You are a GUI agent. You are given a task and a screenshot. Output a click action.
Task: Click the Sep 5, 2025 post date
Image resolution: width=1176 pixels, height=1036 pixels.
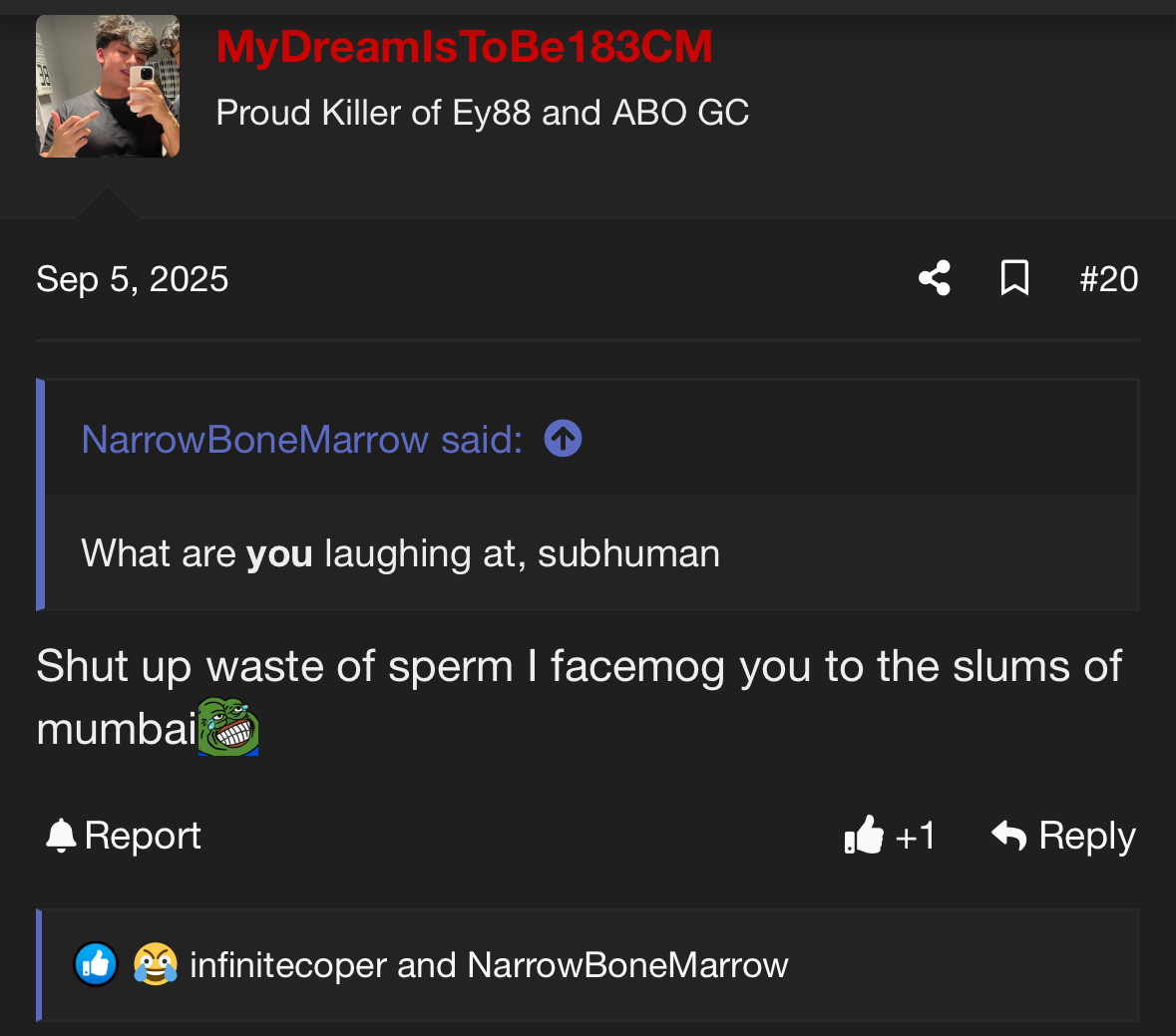coord(133,279)
